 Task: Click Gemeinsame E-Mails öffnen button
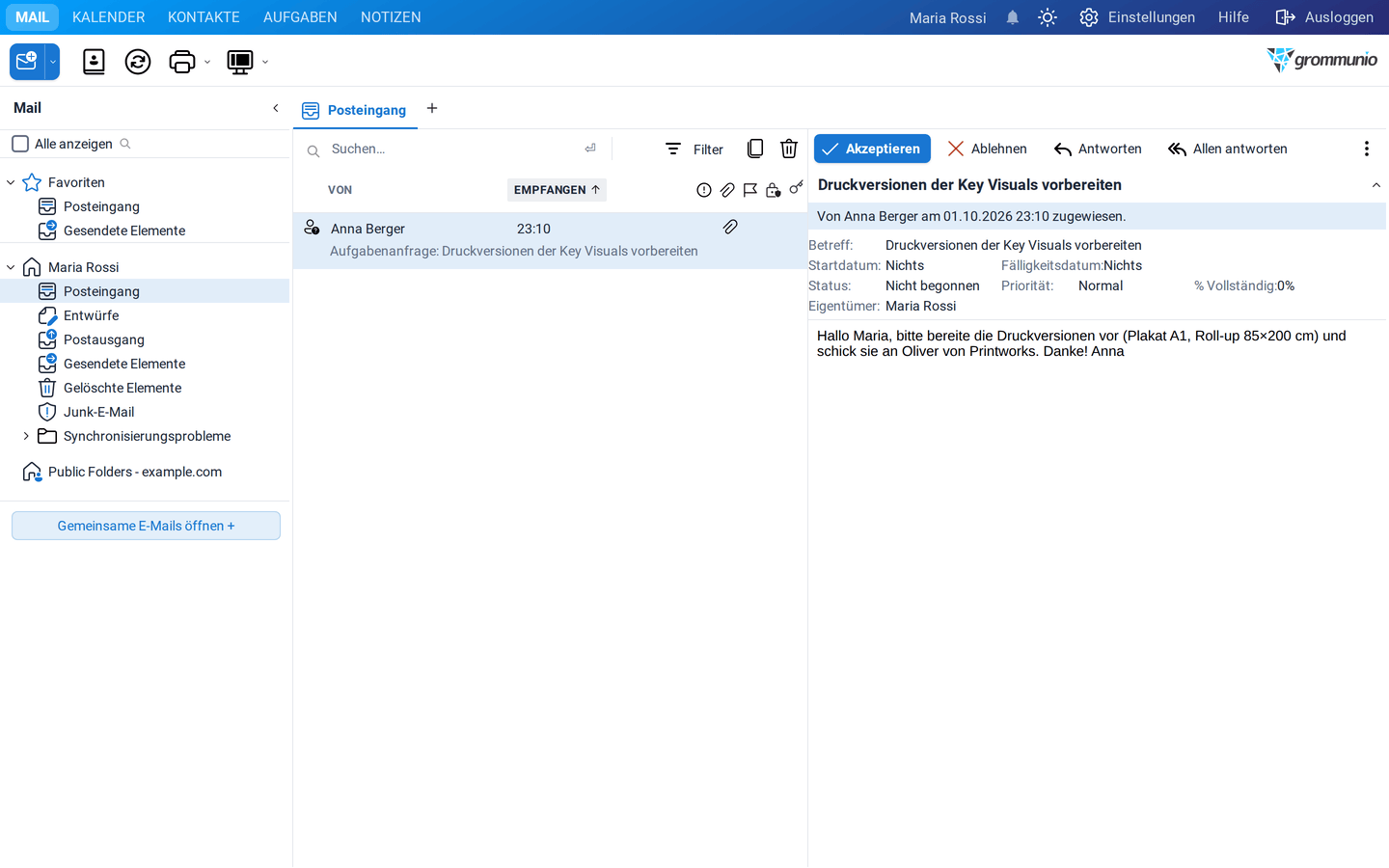pyautogui.click(x=146, y=526)
